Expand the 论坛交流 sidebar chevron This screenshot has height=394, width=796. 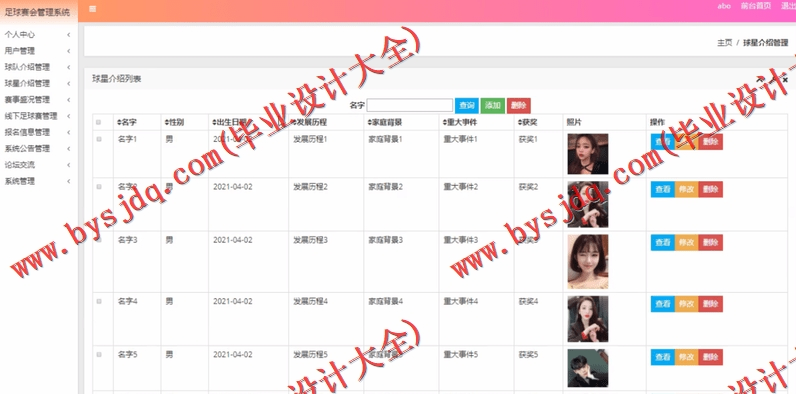pyautogui.click(x=69, y=165)
